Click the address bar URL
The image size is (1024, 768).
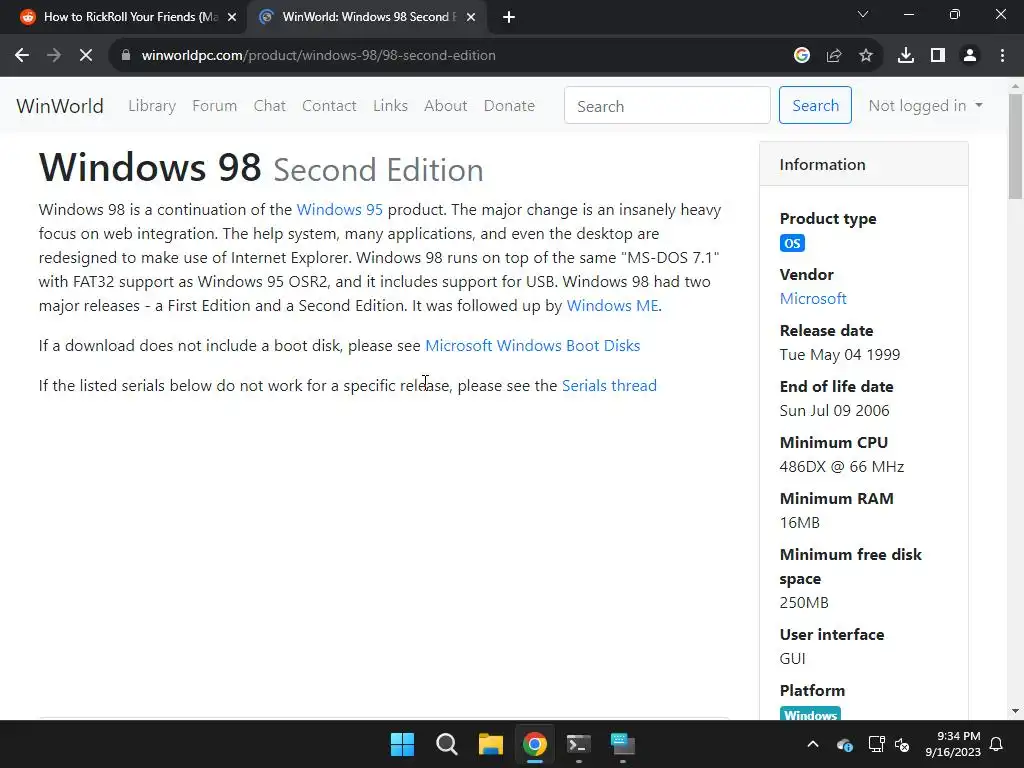319,56
